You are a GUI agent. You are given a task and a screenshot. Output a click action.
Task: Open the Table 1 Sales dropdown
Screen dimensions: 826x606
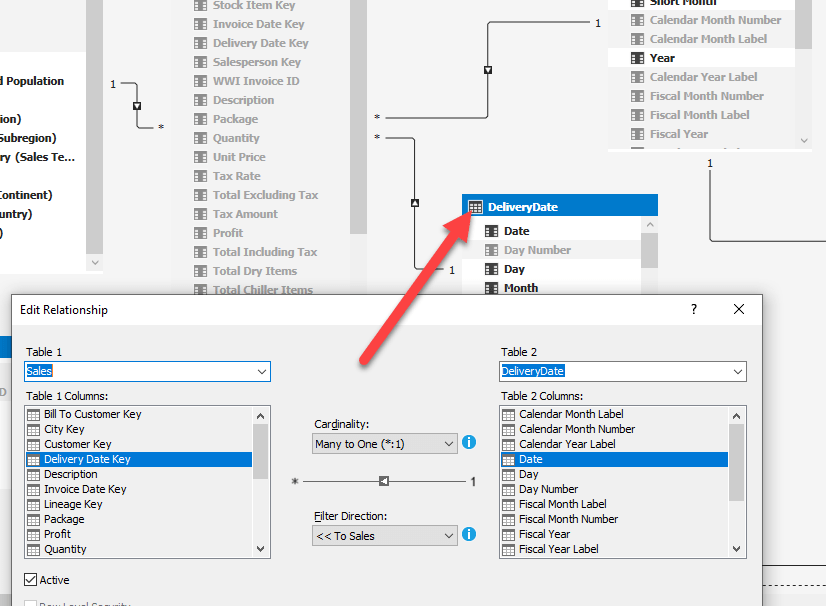point(148,372)
